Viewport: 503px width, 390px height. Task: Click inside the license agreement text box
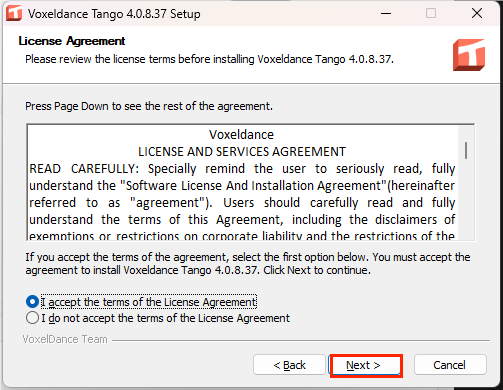[251, 182]
